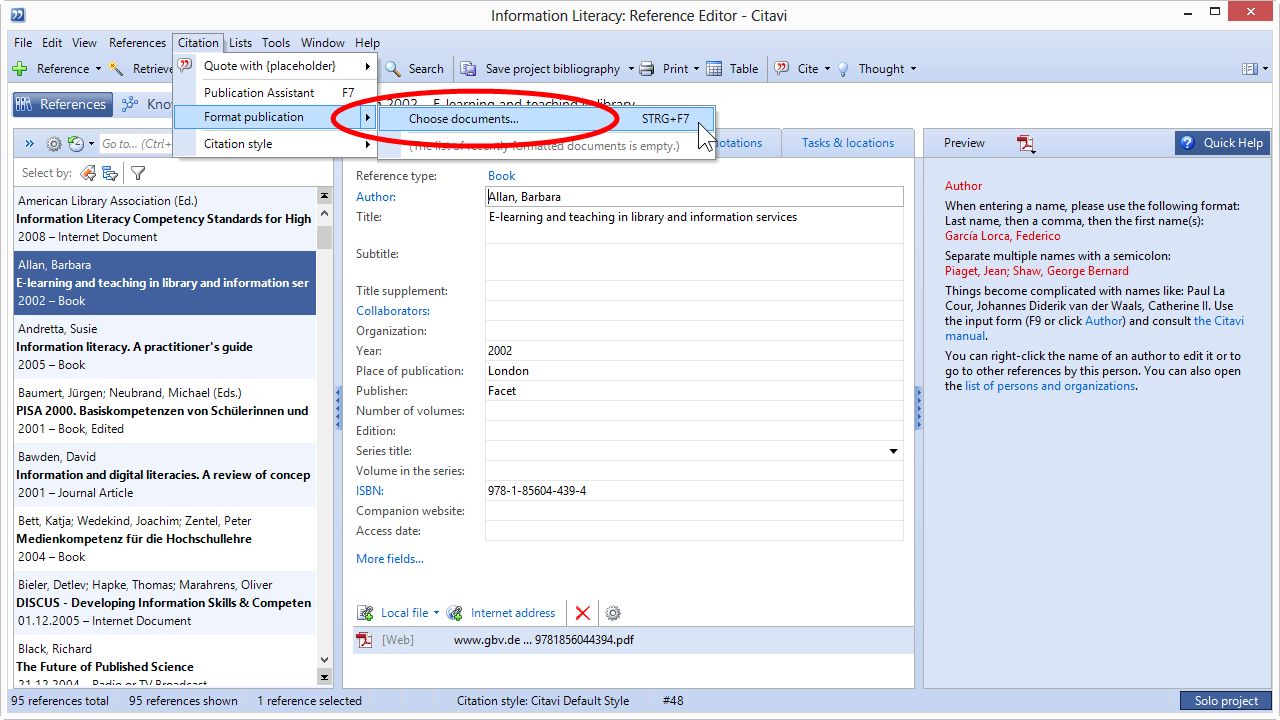Select Choose documents... menu entry
1280x720 pixels.
pyautogui.click(x=546, y=119)
